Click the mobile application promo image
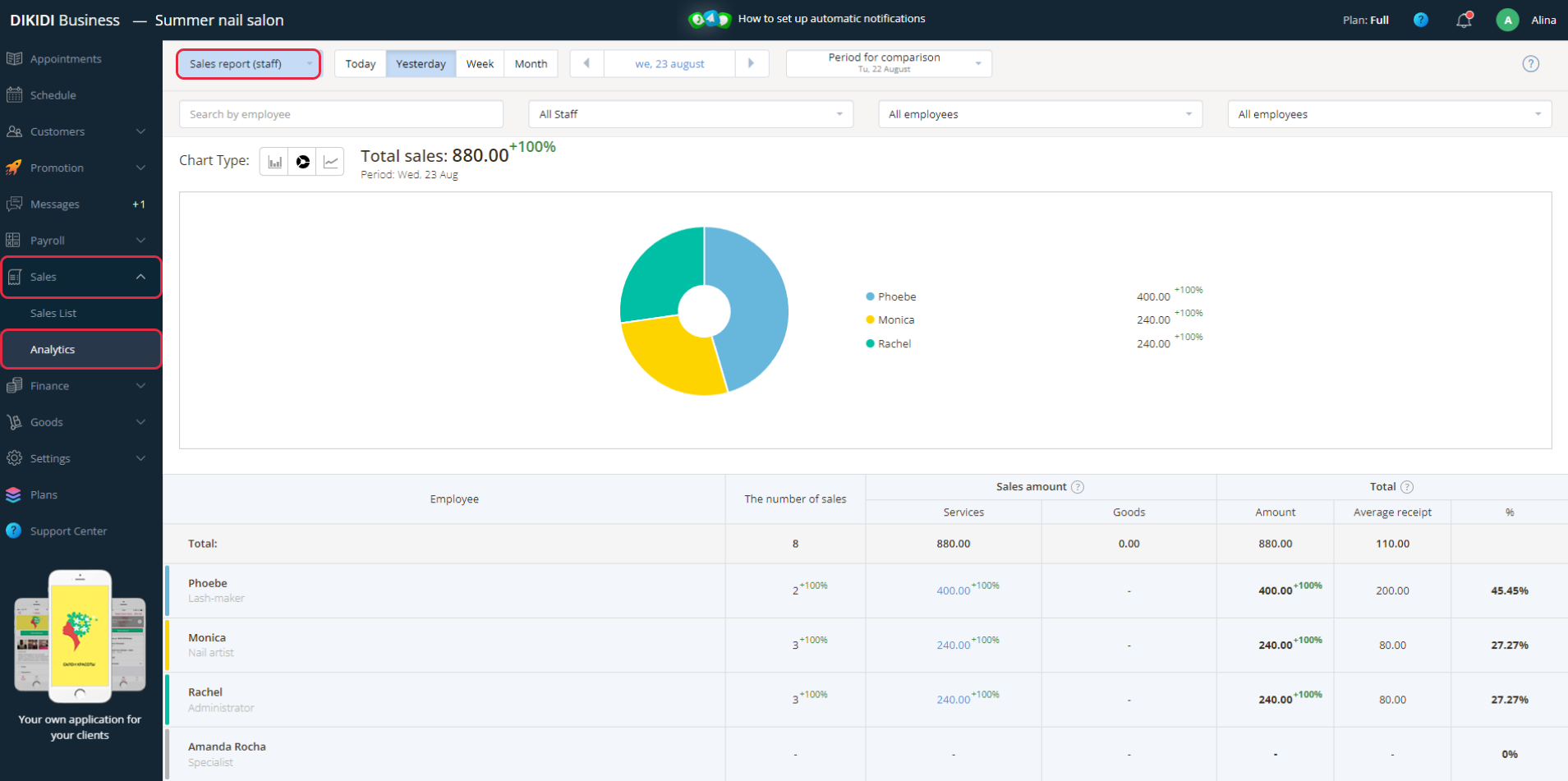Image resolution: width=1568 pixels, height=781 pixels. pyautogui.click(x=80, y=636)
